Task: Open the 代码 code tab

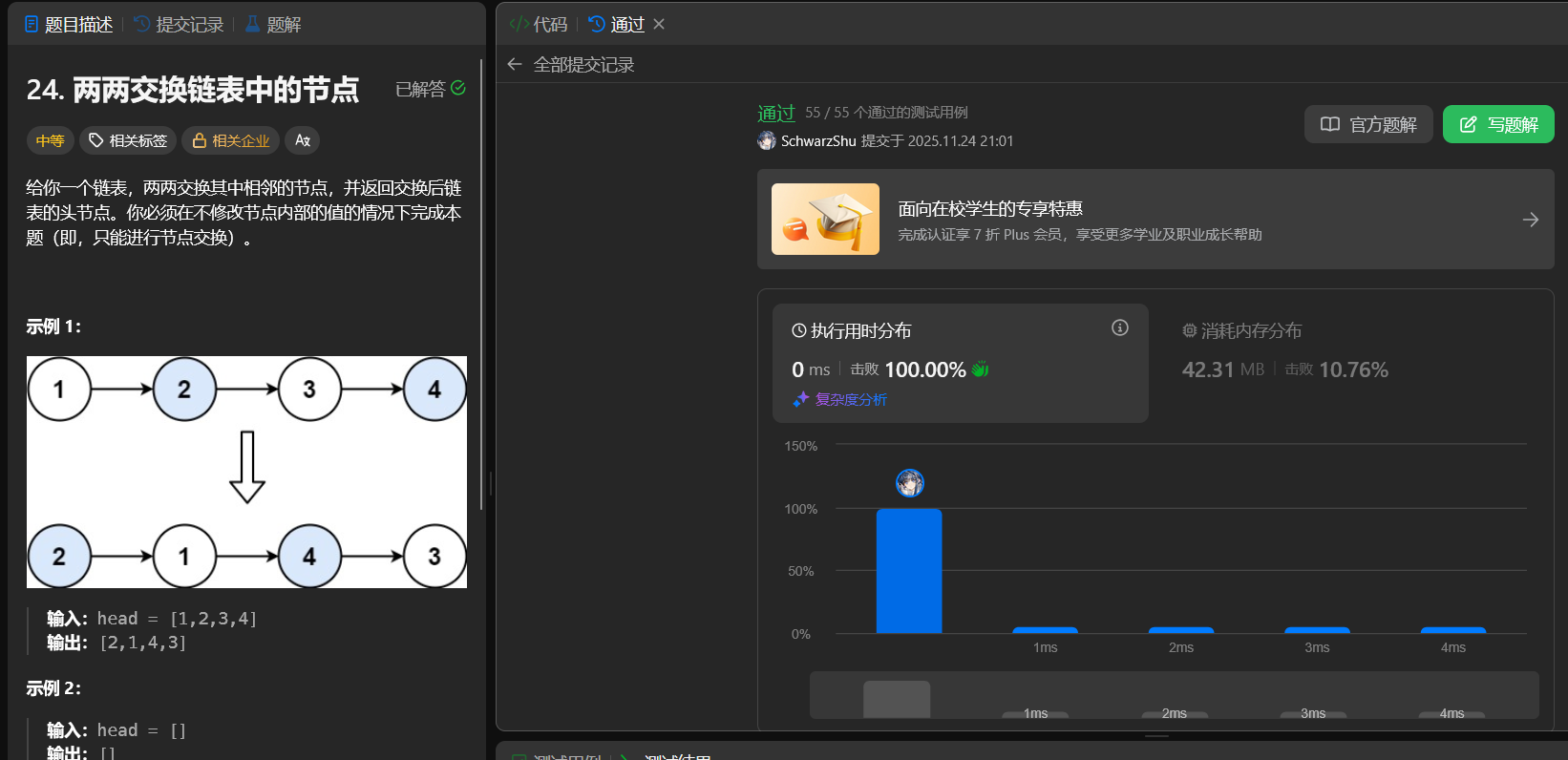Action: (x=539, y=24)
